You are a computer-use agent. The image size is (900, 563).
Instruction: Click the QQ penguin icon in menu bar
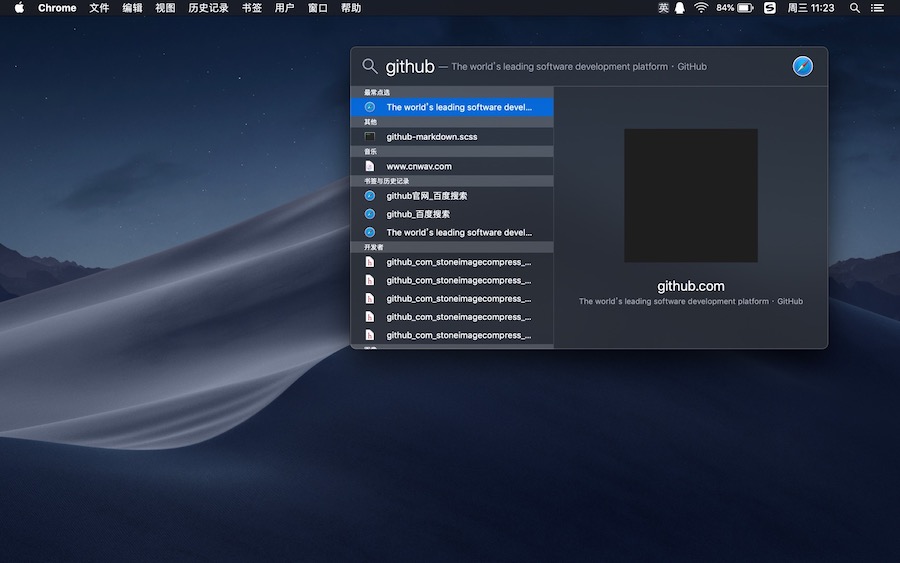coord(680,8)
